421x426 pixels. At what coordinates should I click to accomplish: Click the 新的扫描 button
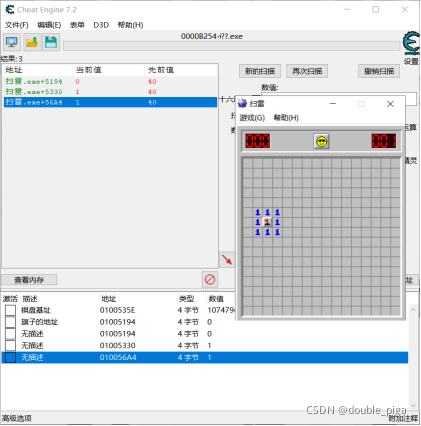260,71
